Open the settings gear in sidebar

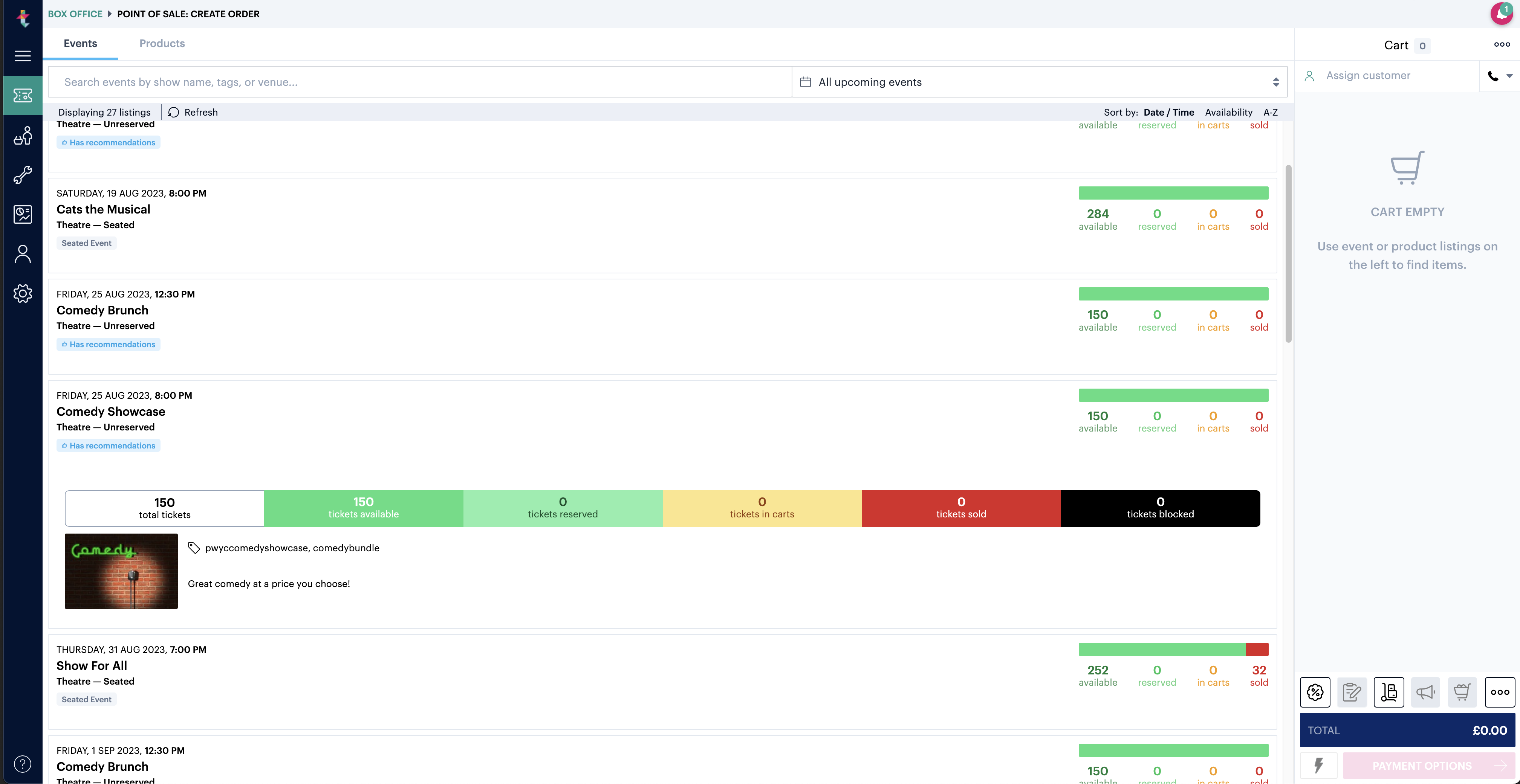point(23,294)
